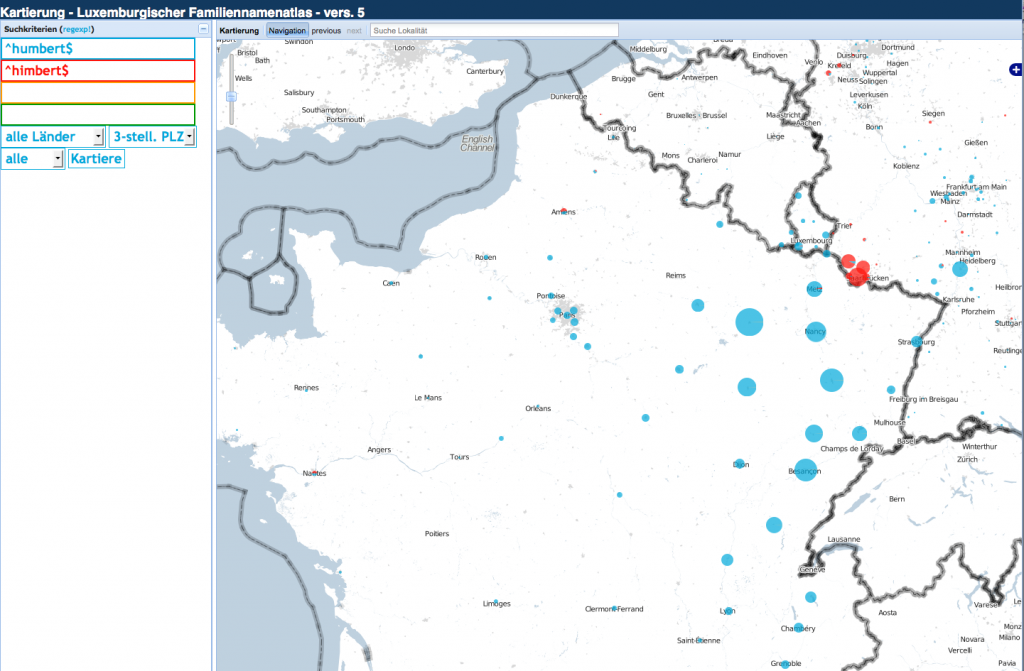Viewport: 1024px width, 671px height.
Task: Click the blue circle over Metz
Action: point(814,289)
